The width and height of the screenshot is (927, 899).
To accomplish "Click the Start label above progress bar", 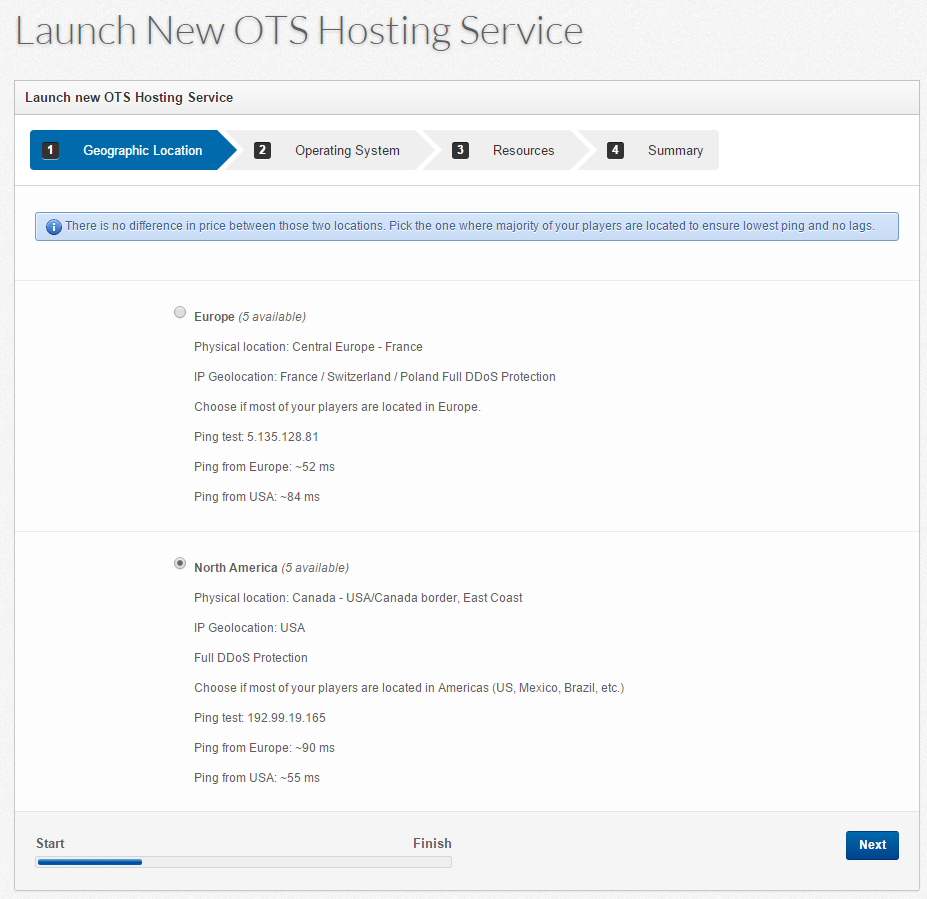I will pyautogui.click(x=50, y=843).
